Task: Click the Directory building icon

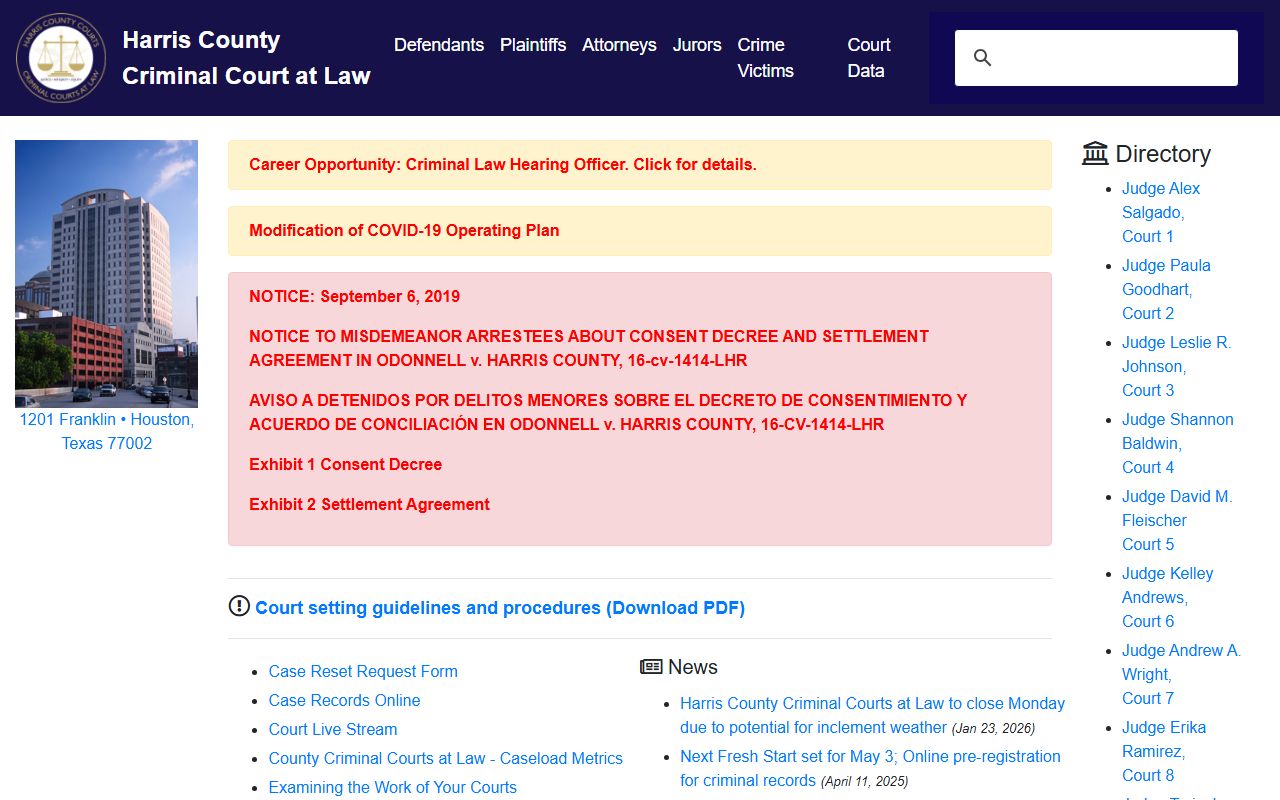Action: [x=1095, y=153]
